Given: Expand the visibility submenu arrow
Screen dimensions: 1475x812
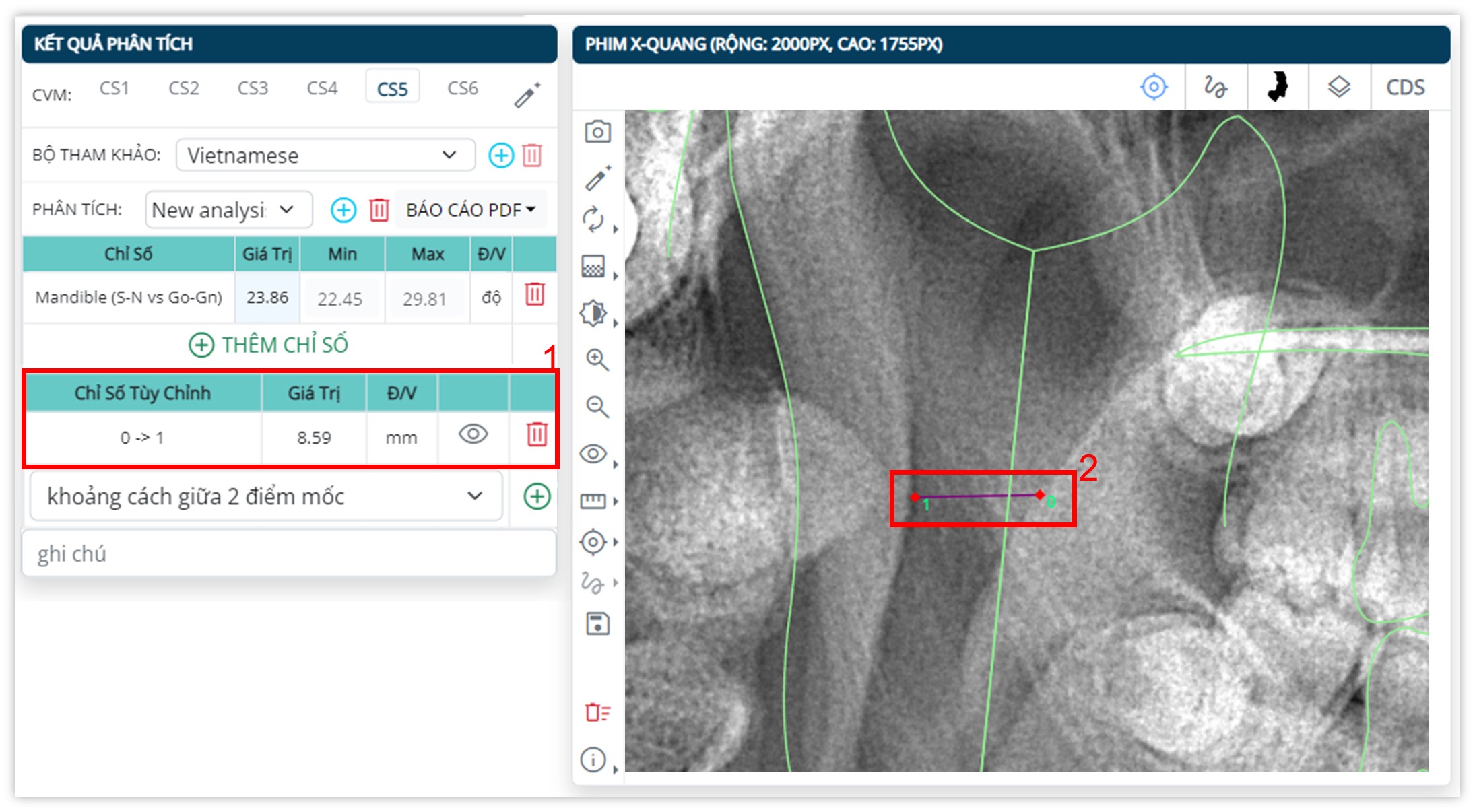Looking at the screenshot, I should pos(616,464).
